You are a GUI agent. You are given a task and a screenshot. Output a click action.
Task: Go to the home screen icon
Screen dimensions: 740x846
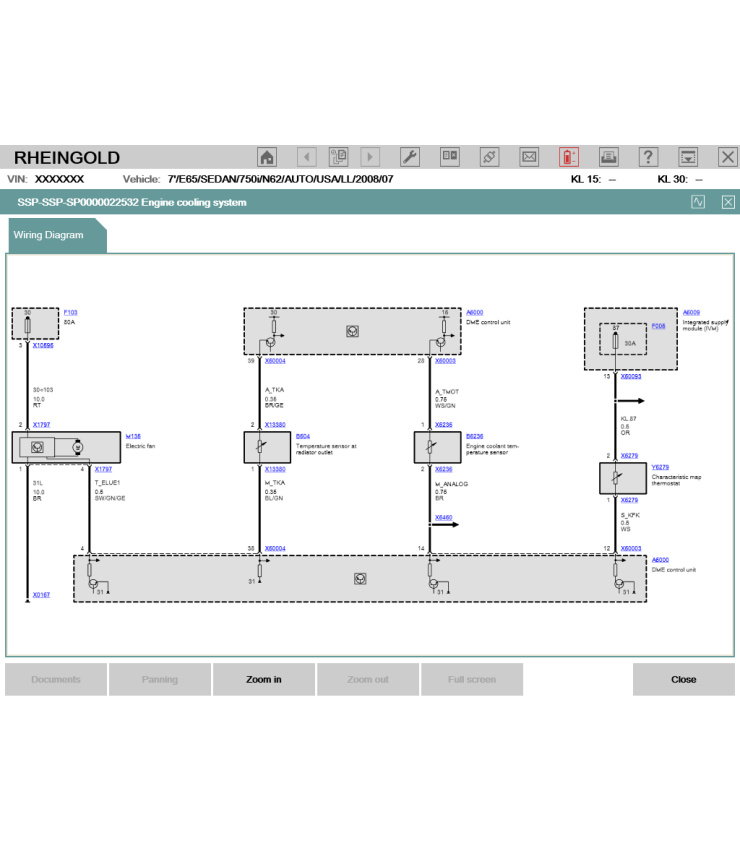[267, 157]
